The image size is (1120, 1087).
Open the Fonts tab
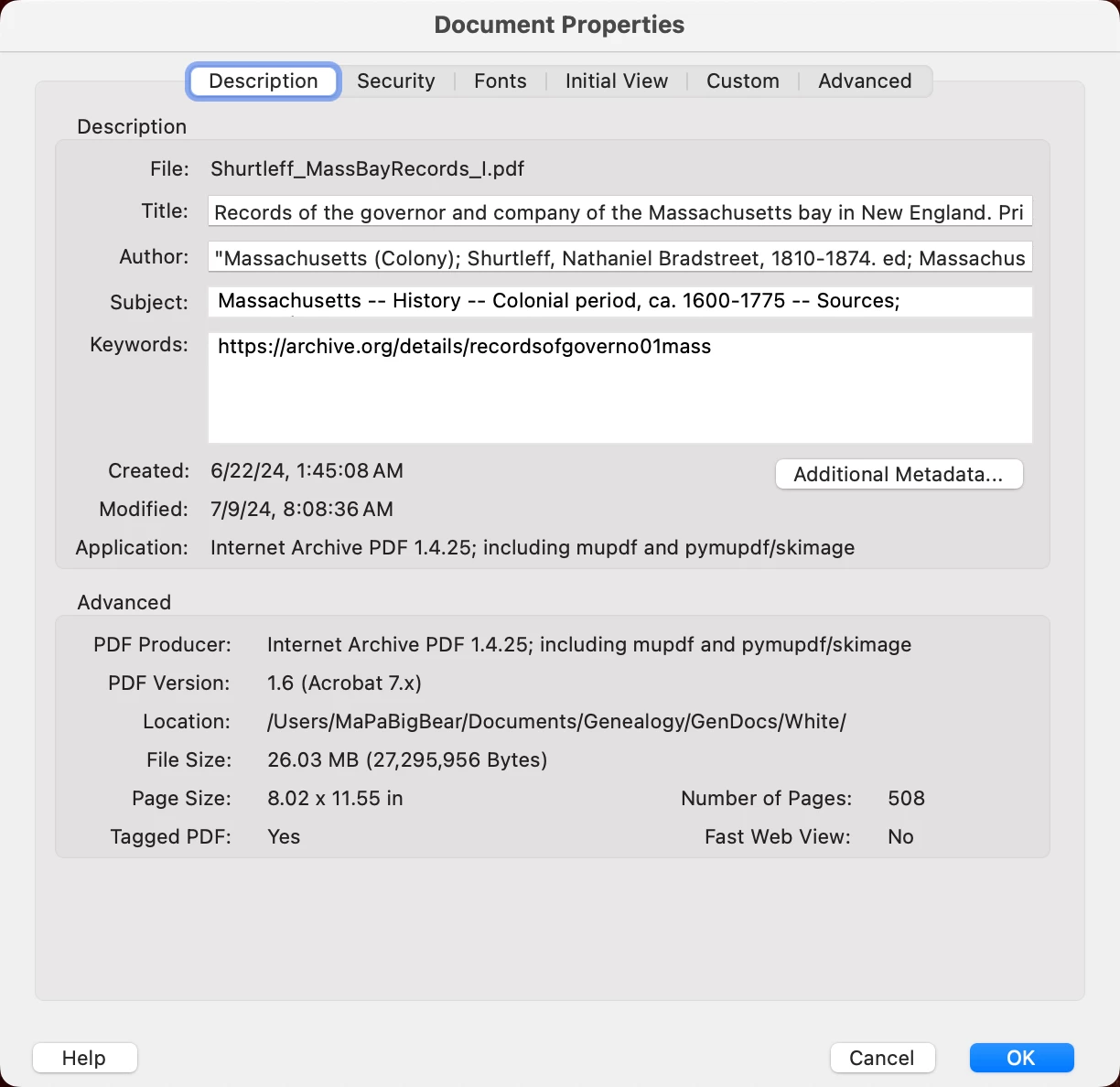tap(501, 81)
